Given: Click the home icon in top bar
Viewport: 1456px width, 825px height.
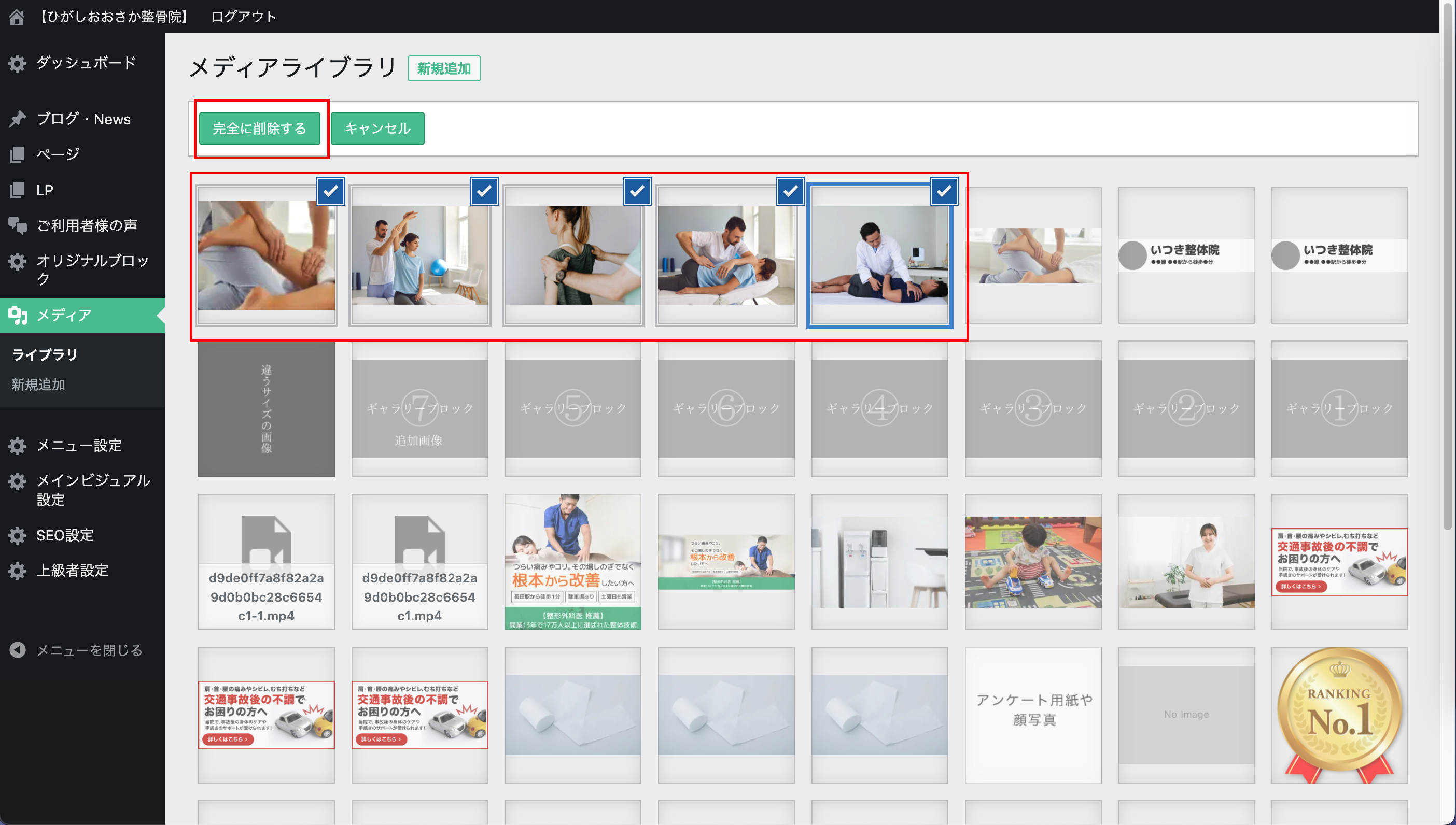Looking at the screenshot, I should pos(17,17).
